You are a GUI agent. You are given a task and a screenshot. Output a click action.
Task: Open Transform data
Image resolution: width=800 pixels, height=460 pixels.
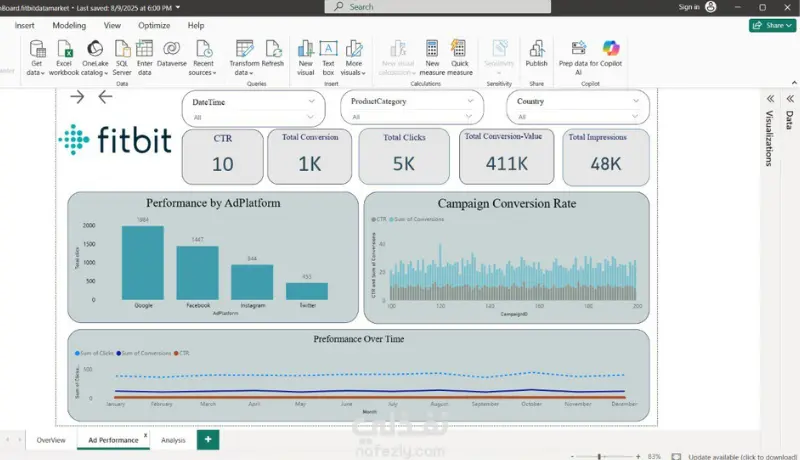pos(244,58)
